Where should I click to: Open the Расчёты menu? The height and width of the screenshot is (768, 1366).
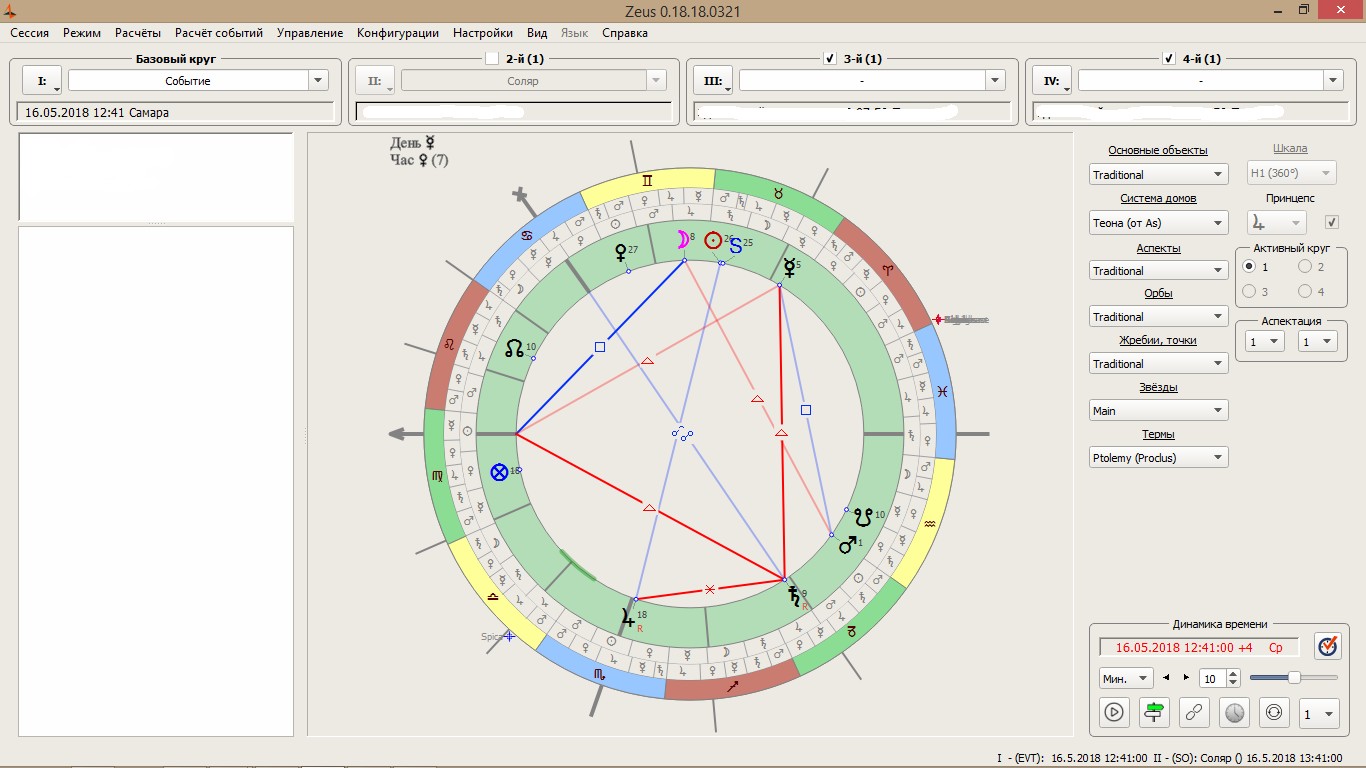click(138, 33)
